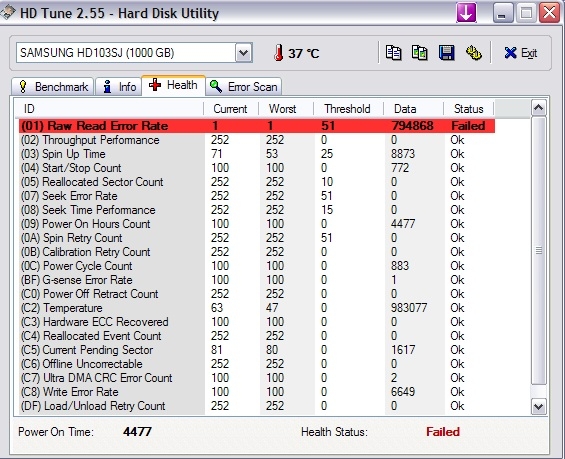Click the HD Tune app icon in title bar
The width and height of the screenshot is (565, 459).
pyautogui.click(x=7, y=13)
